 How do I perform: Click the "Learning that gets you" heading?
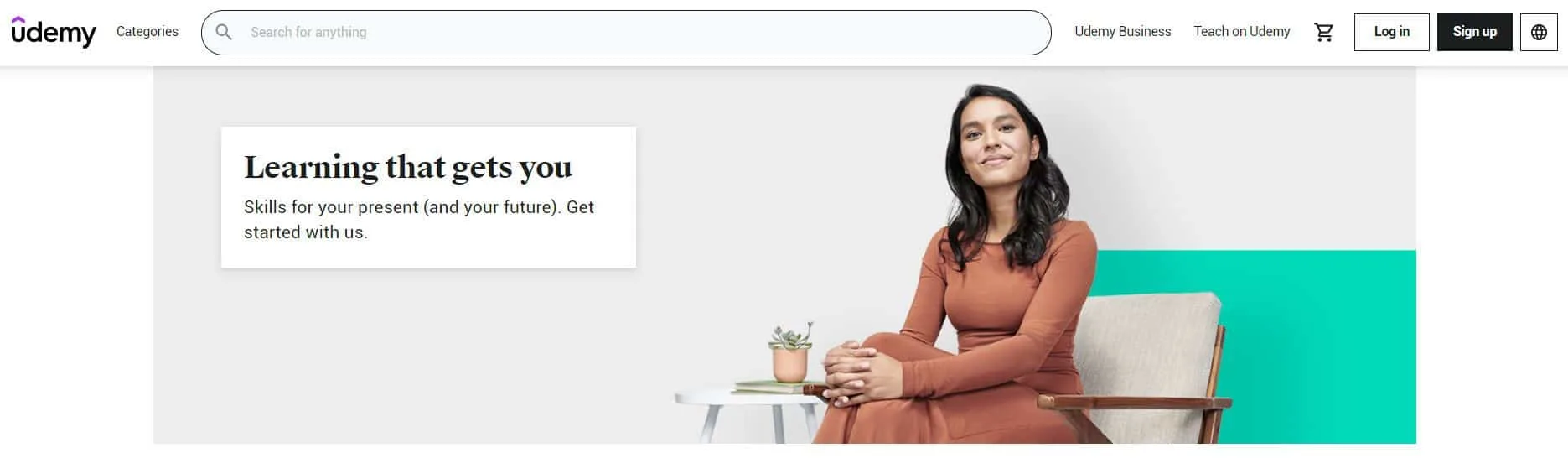click(408, 167)
